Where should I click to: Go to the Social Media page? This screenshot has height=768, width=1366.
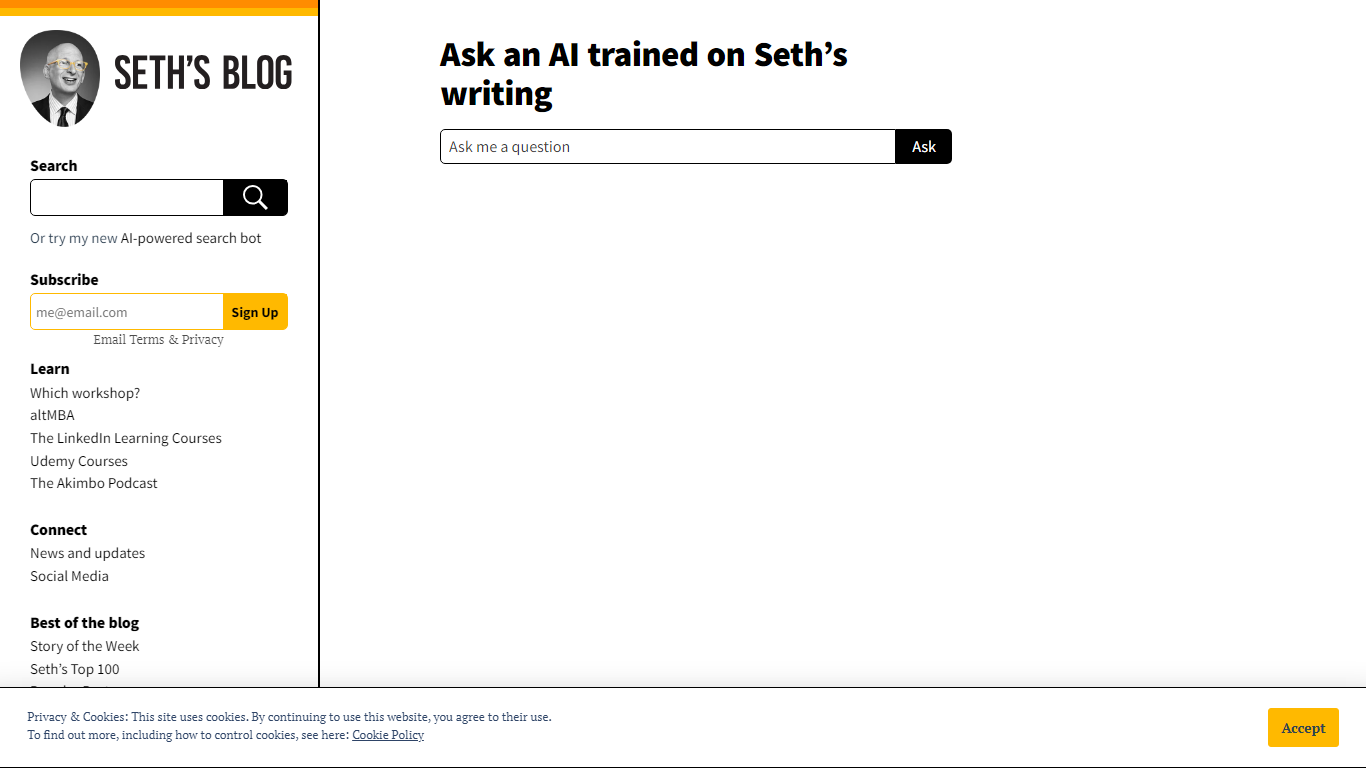(69, 576)
